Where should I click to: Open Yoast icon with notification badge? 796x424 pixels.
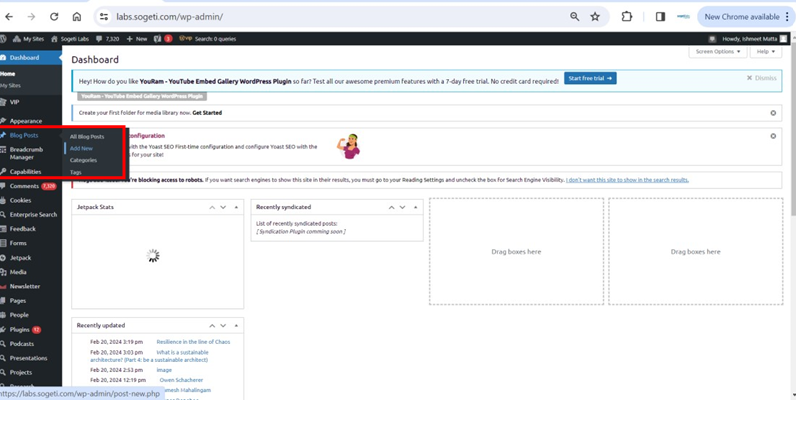(162, 39)
